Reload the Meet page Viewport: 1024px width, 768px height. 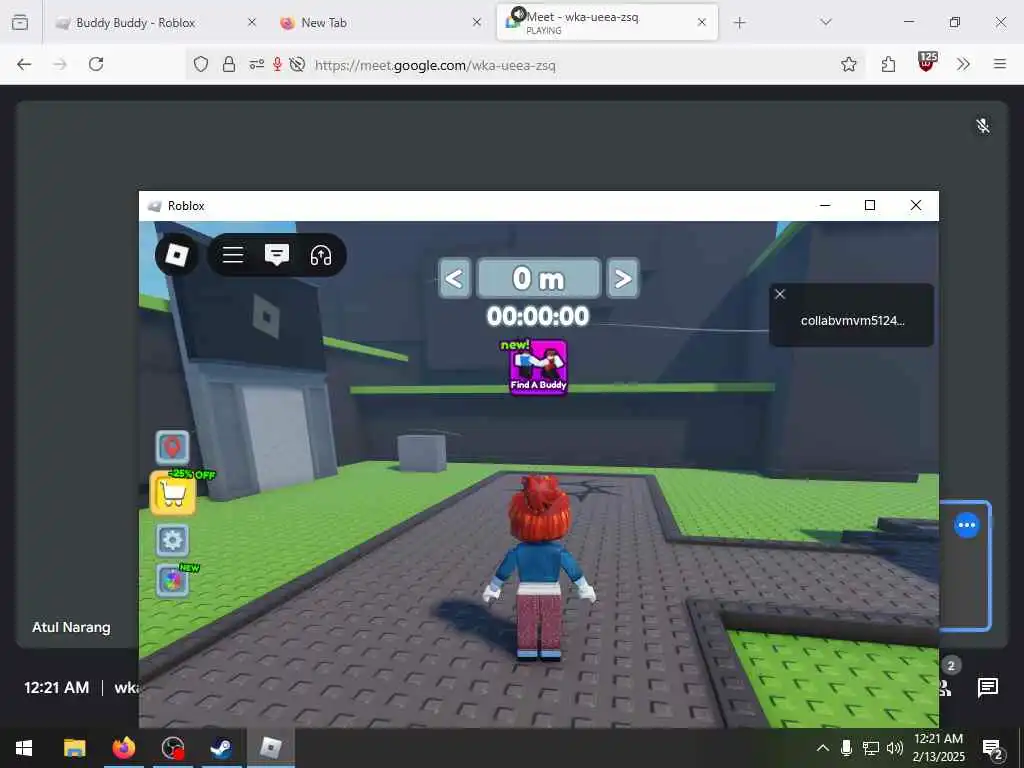[x=96, y=64]
